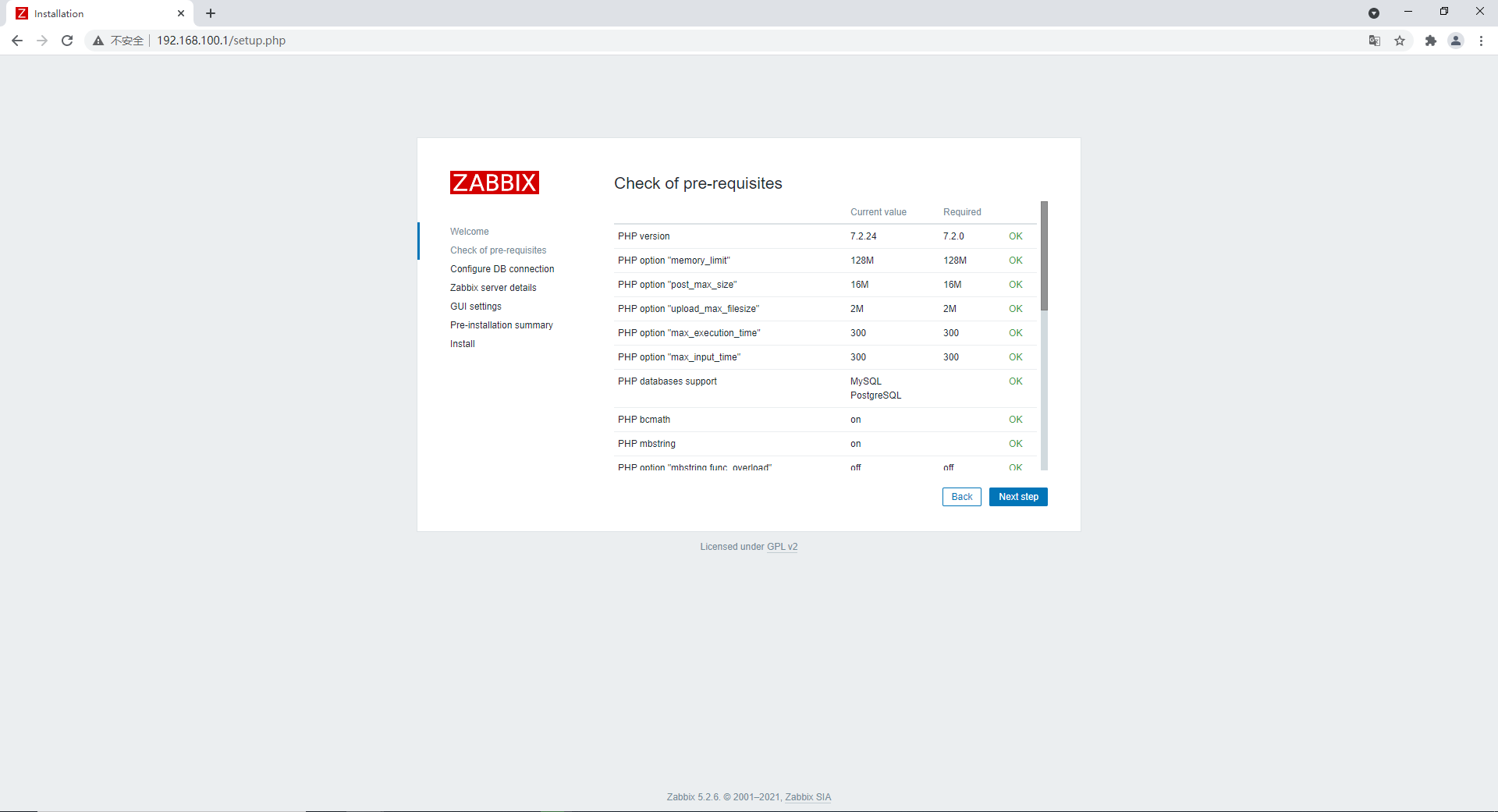Click PHP databases support row label

click(x=667, y=381)
